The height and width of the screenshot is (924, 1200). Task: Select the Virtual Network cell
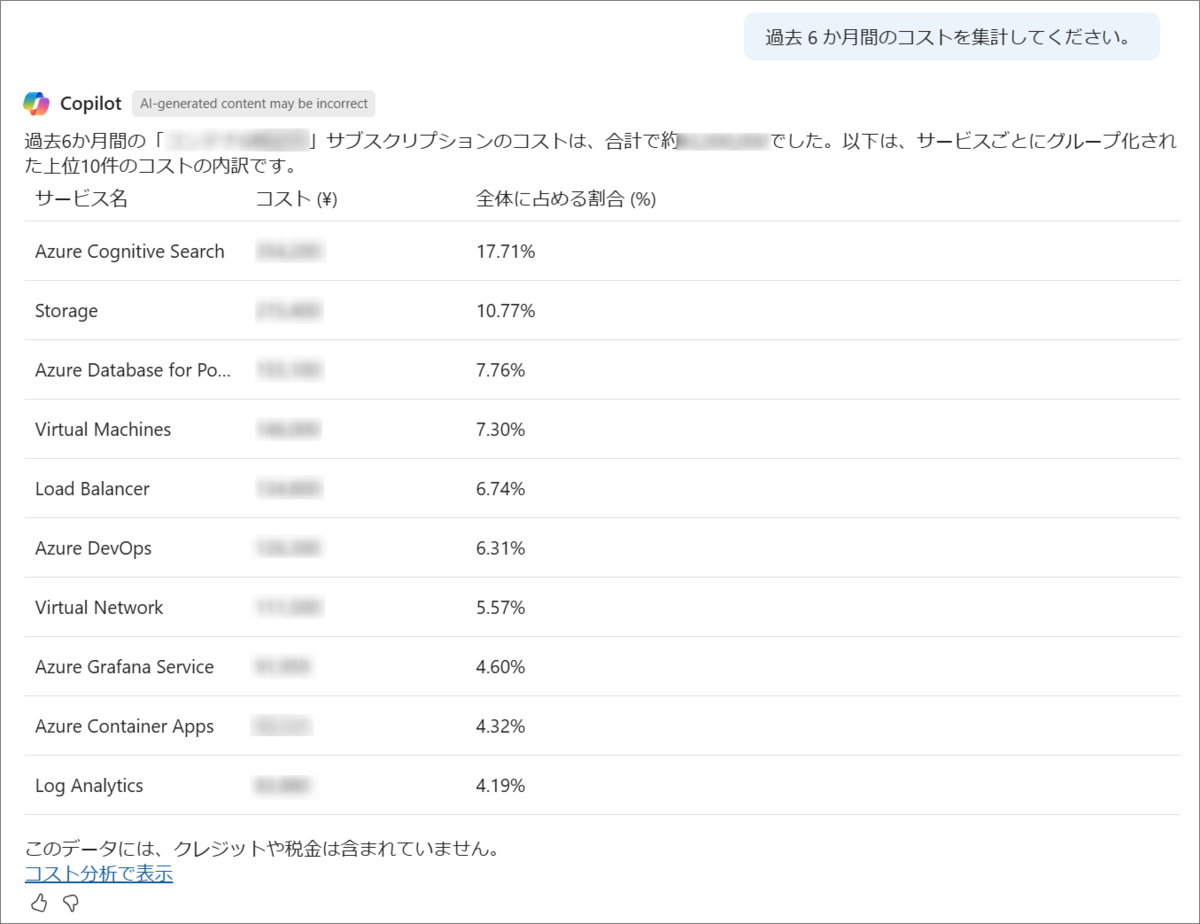[x=99, y=608]
